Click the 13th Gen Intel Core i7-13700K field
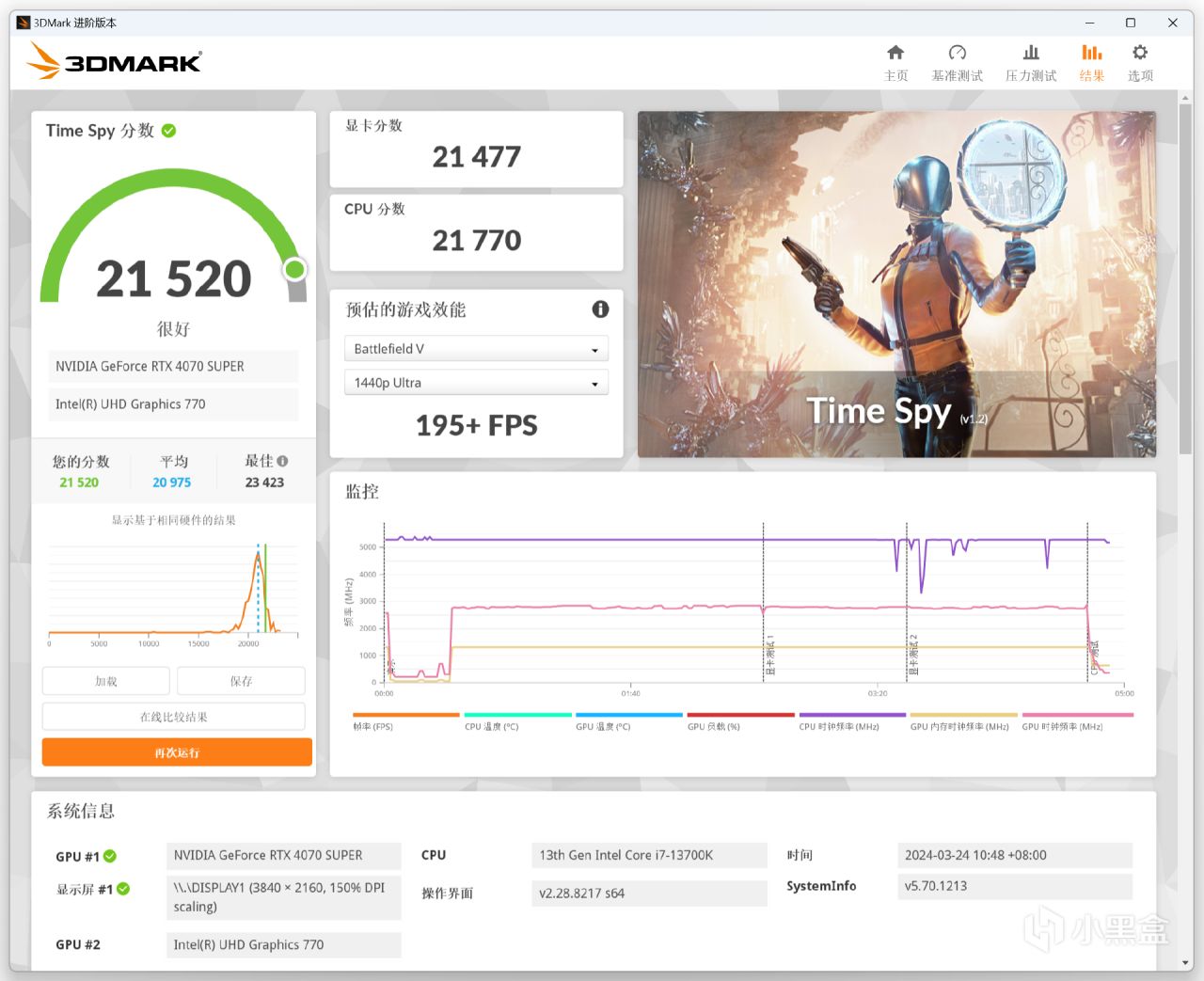 (649, 855)
